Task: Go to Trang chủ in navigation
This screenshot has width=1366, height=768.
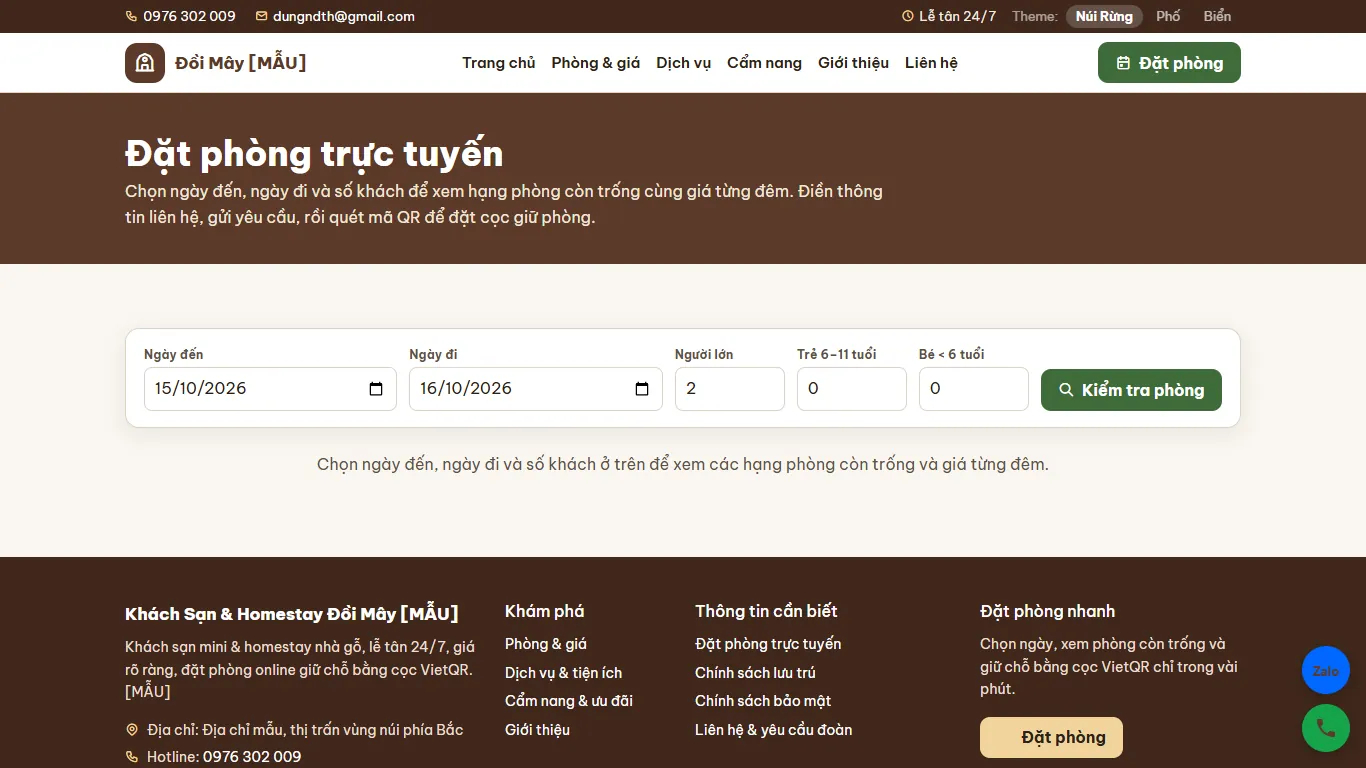Action: 499,63
